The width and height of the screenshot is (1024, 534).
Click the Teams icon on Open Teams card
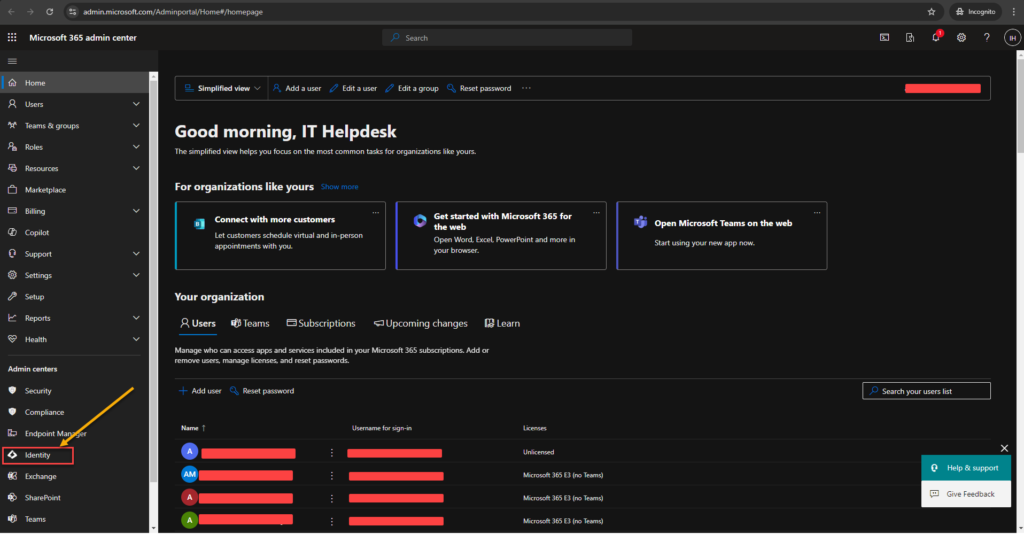click(x=640, y=223)
